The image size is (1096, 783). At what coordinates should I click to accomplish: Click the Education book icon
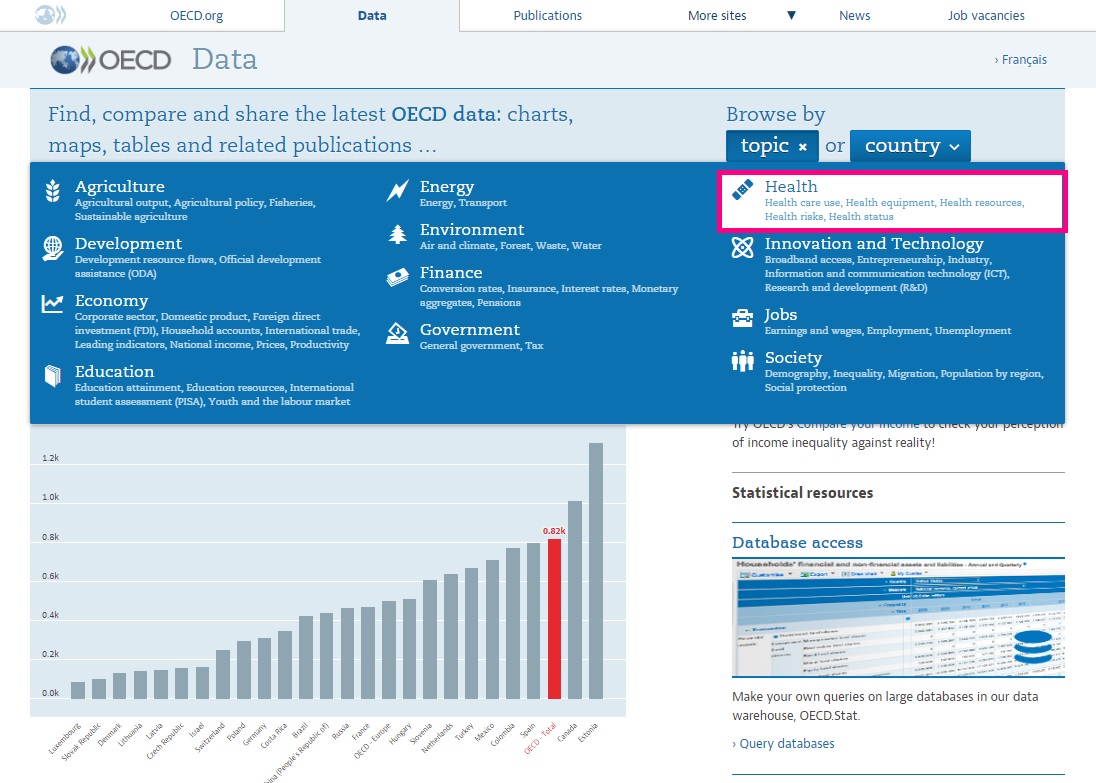(52, 375)
